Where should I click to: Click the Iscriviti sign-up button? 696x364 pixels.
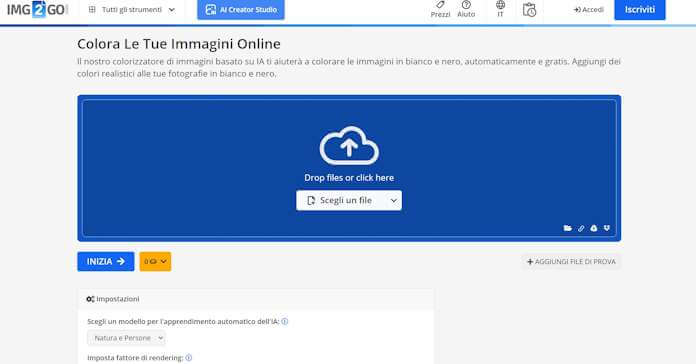pos(640,10)
